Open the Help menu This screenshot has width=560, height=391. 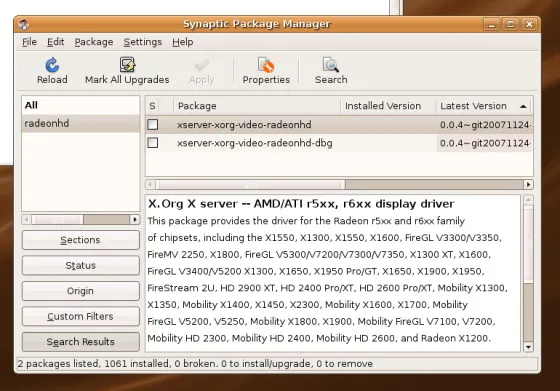pos(182,42)
